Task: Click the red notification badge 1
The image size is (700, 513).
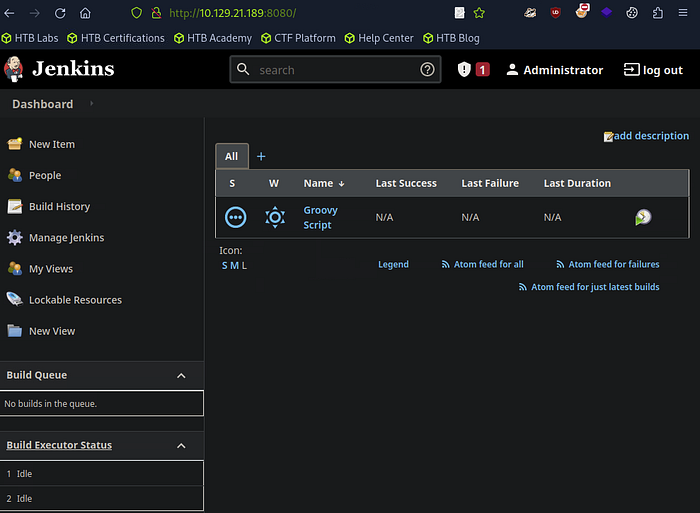Action: click(483, 70)
